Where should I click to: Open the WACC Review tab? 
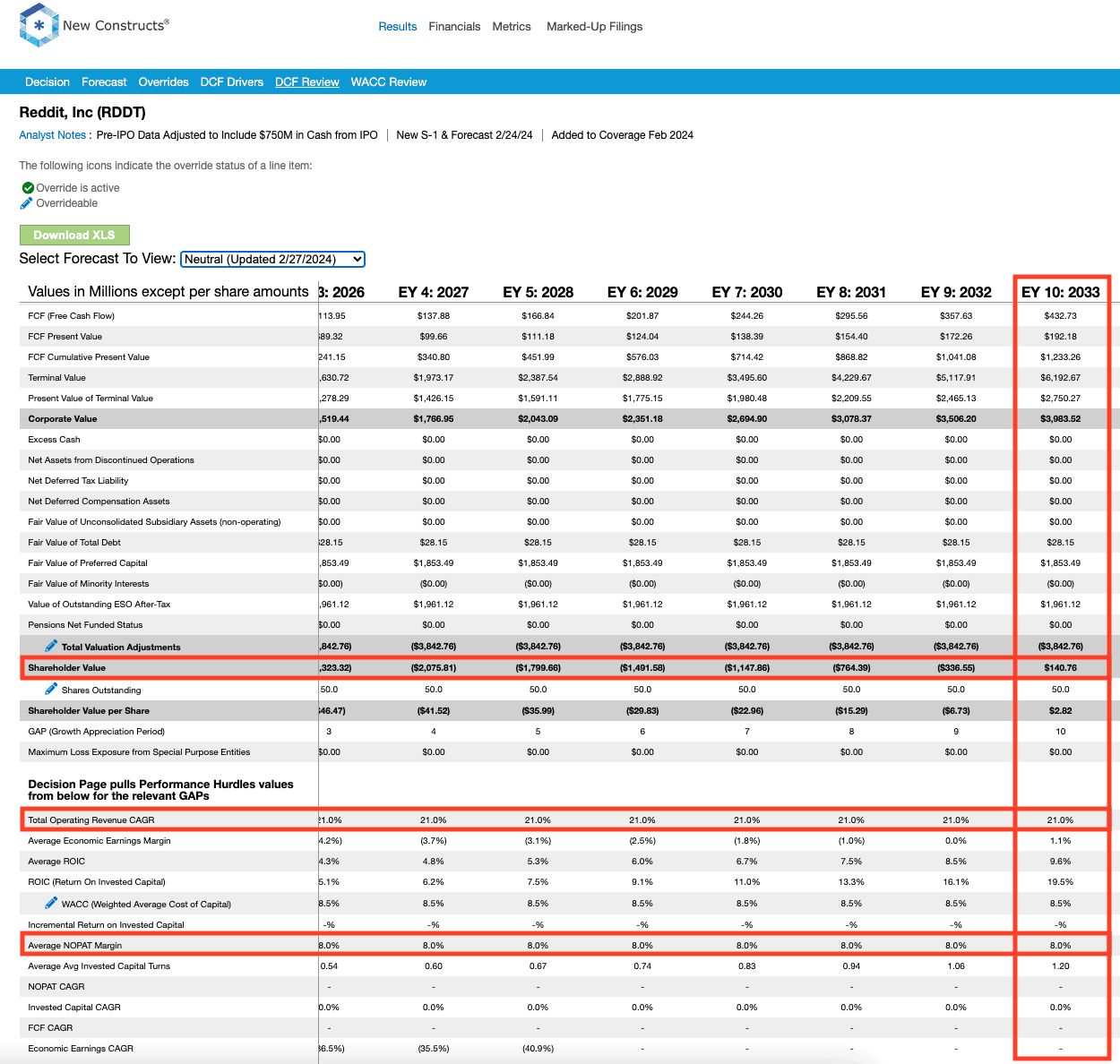click(389, 82)
